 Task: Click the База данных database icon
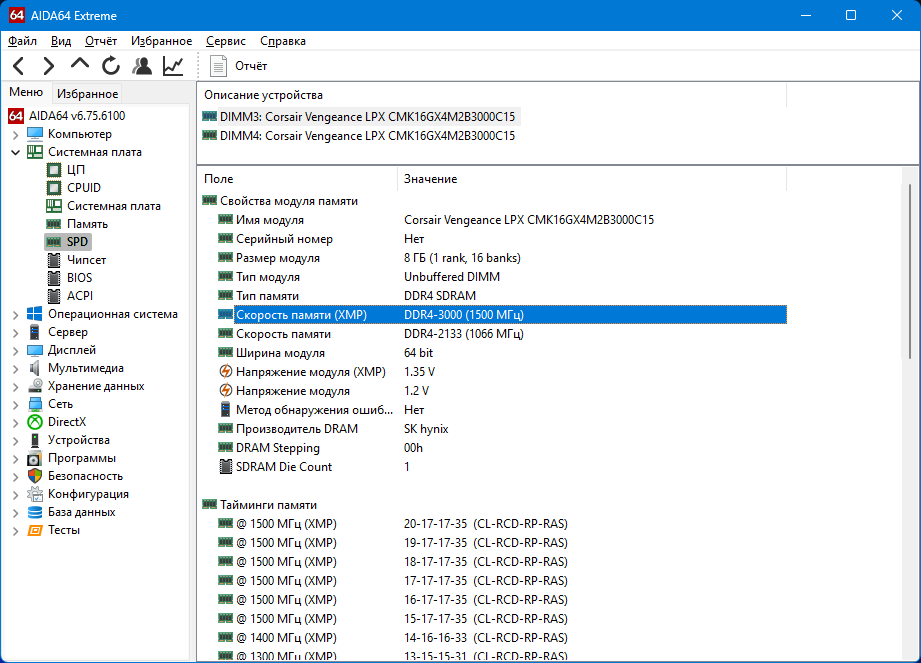coord(35,513)
